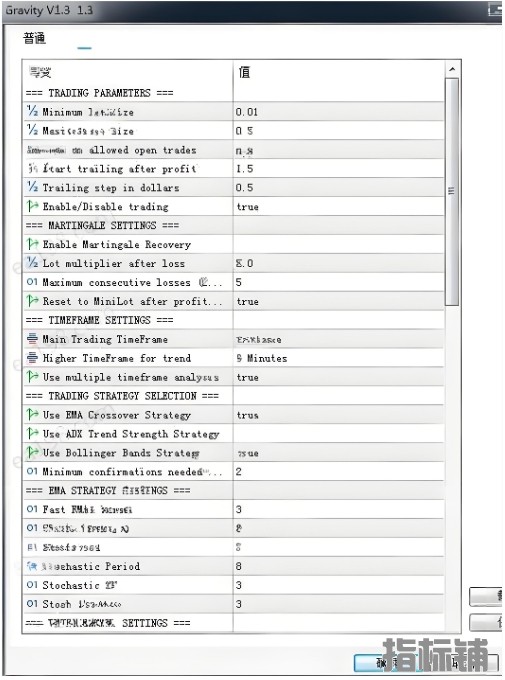Open the Higher TimeFrame for trend value list
This screenshot has width=505, height=680.
pos(338,358)
